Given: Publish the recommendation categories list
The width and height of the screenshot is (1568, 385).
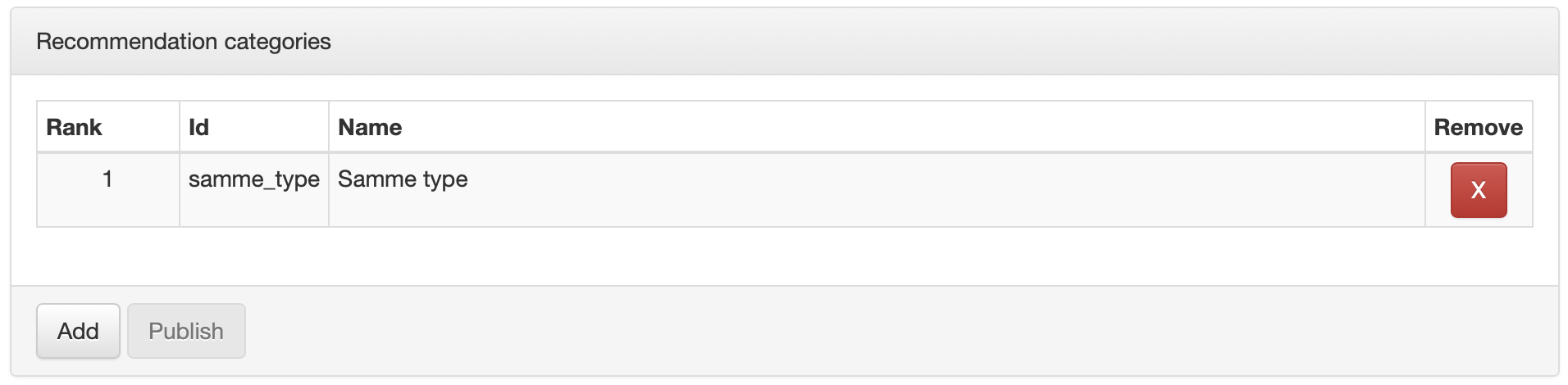Looking at the screenshot, I should [186, 331].
